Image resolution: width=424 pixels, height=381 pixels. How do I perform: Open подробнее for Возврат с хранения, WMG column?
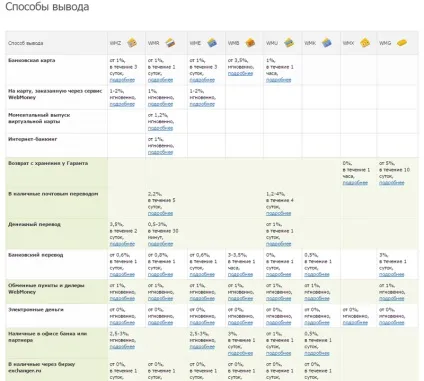pyautogui.click(x=392, y=183)
